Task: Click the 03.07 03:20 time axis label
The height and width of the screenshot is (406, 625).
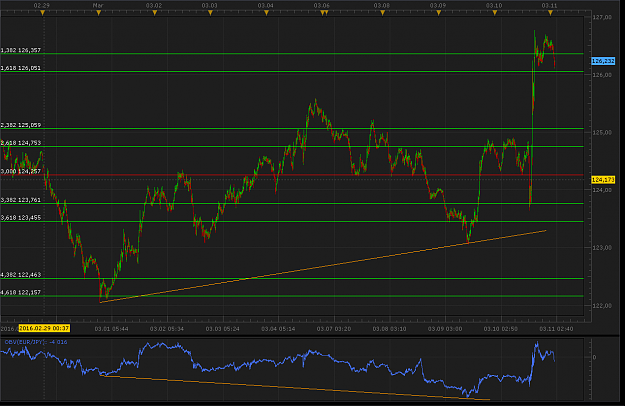Action: point(334,329)
